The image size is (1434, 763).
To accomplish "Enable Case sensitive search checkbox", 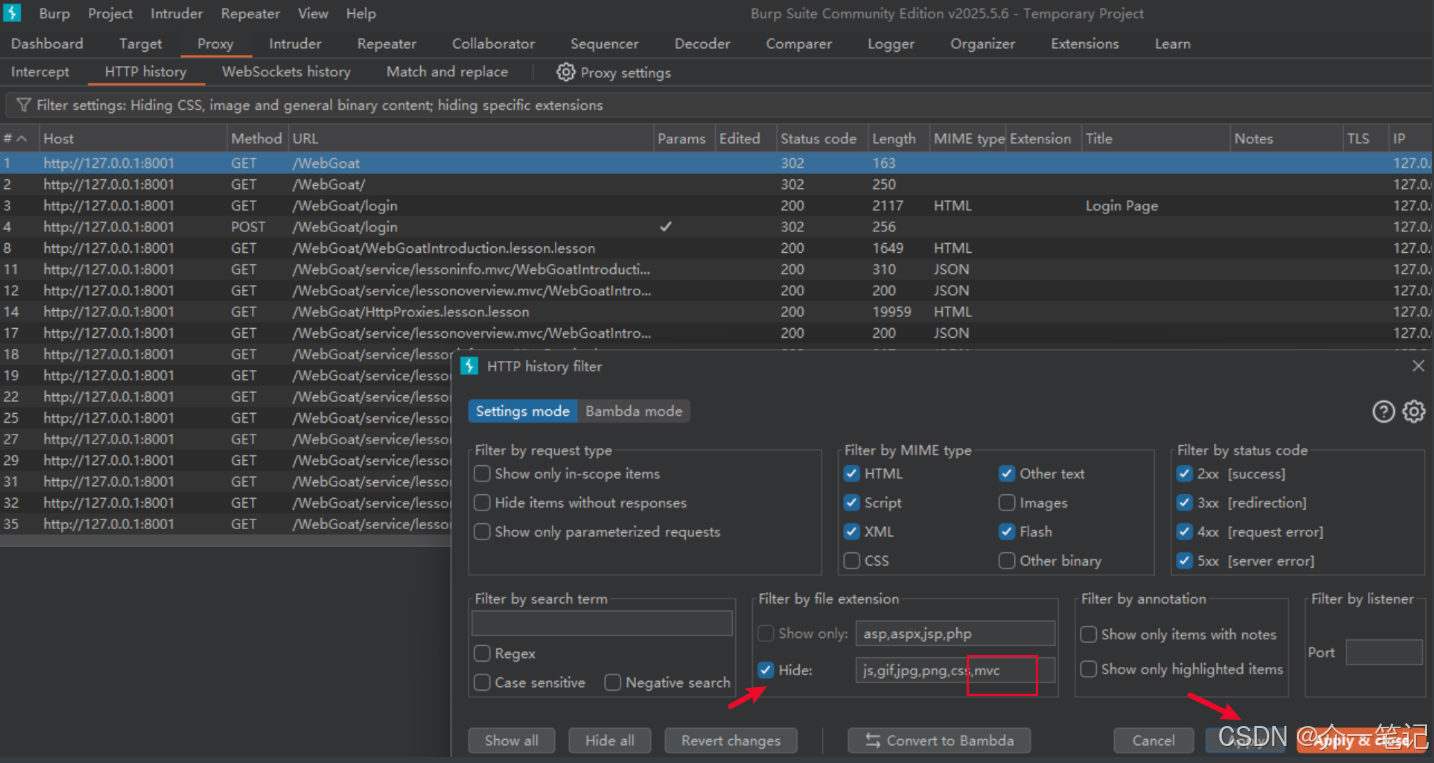I will (x=483, y=683).
